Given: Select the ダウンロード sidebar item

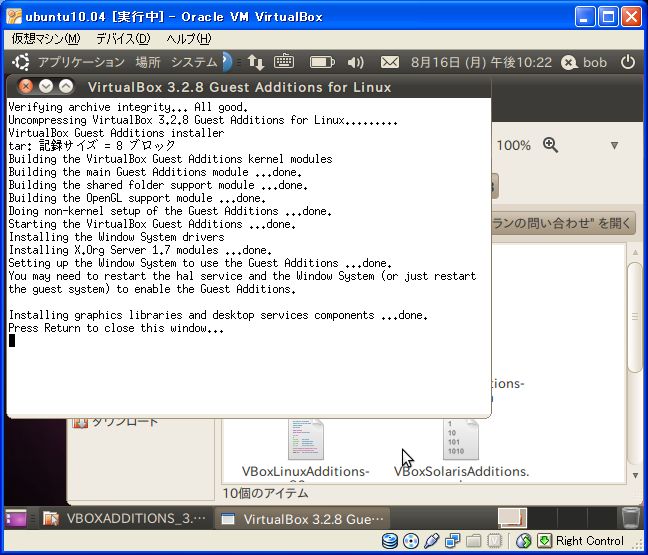Looking at the screenshot, I should pyautogui.click(x=115, y=422).
